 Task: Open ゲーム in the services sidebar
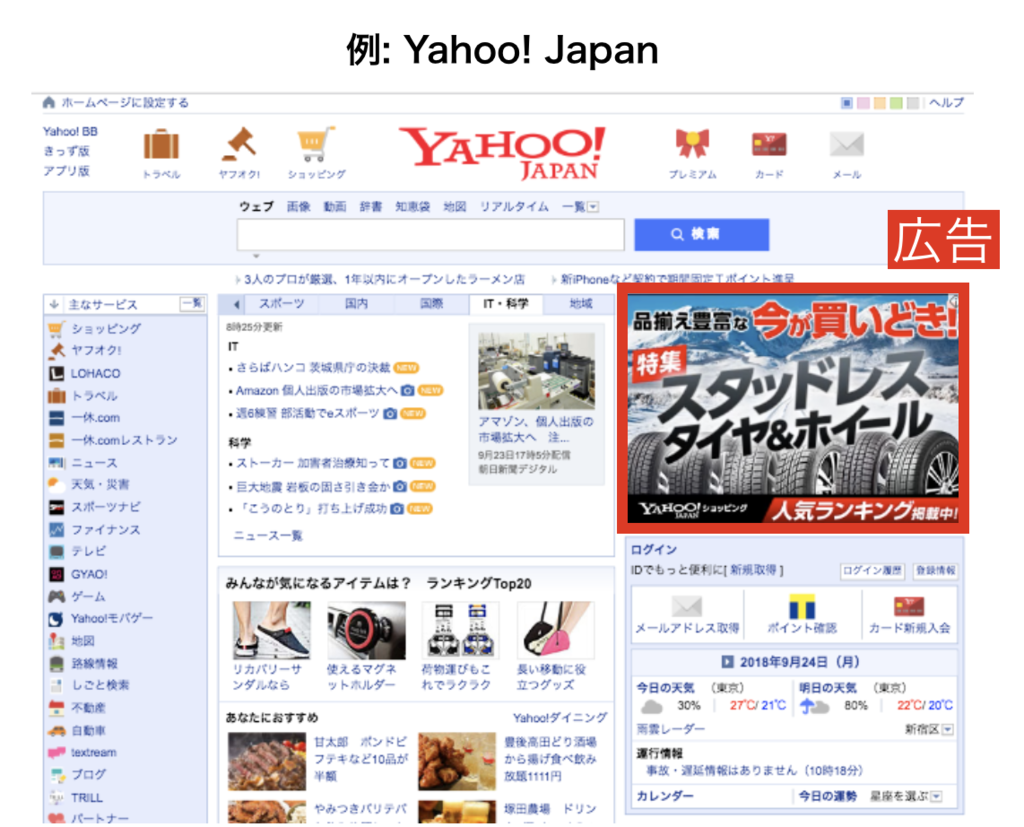(88, 596)
